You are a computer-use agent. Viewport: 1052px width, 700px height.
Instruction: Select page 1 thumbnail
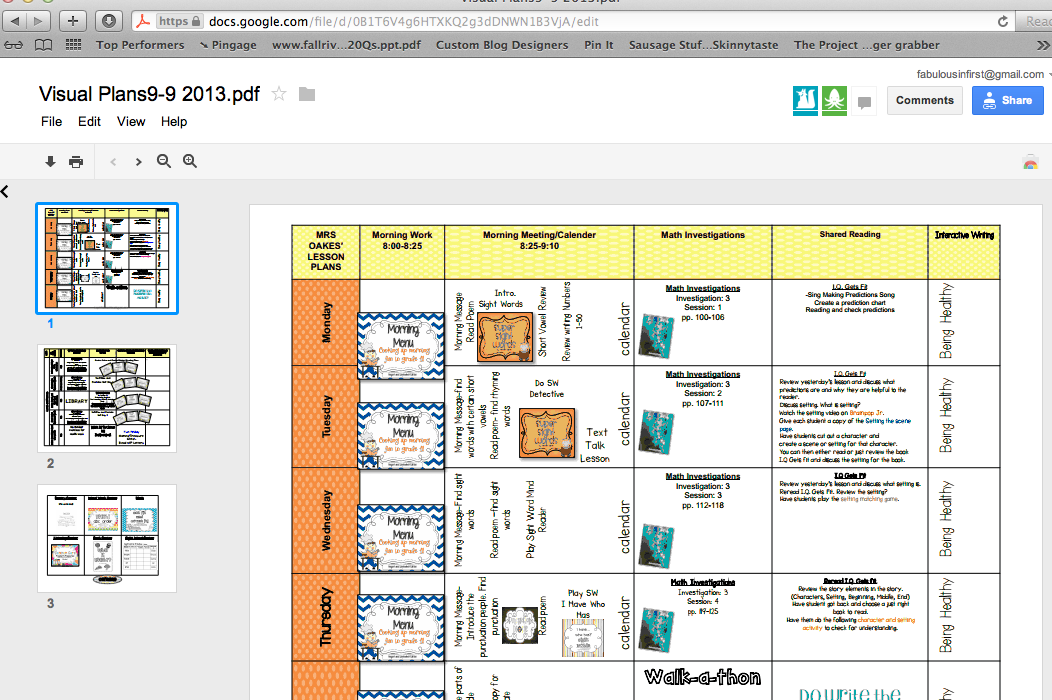tap(107, 258)
